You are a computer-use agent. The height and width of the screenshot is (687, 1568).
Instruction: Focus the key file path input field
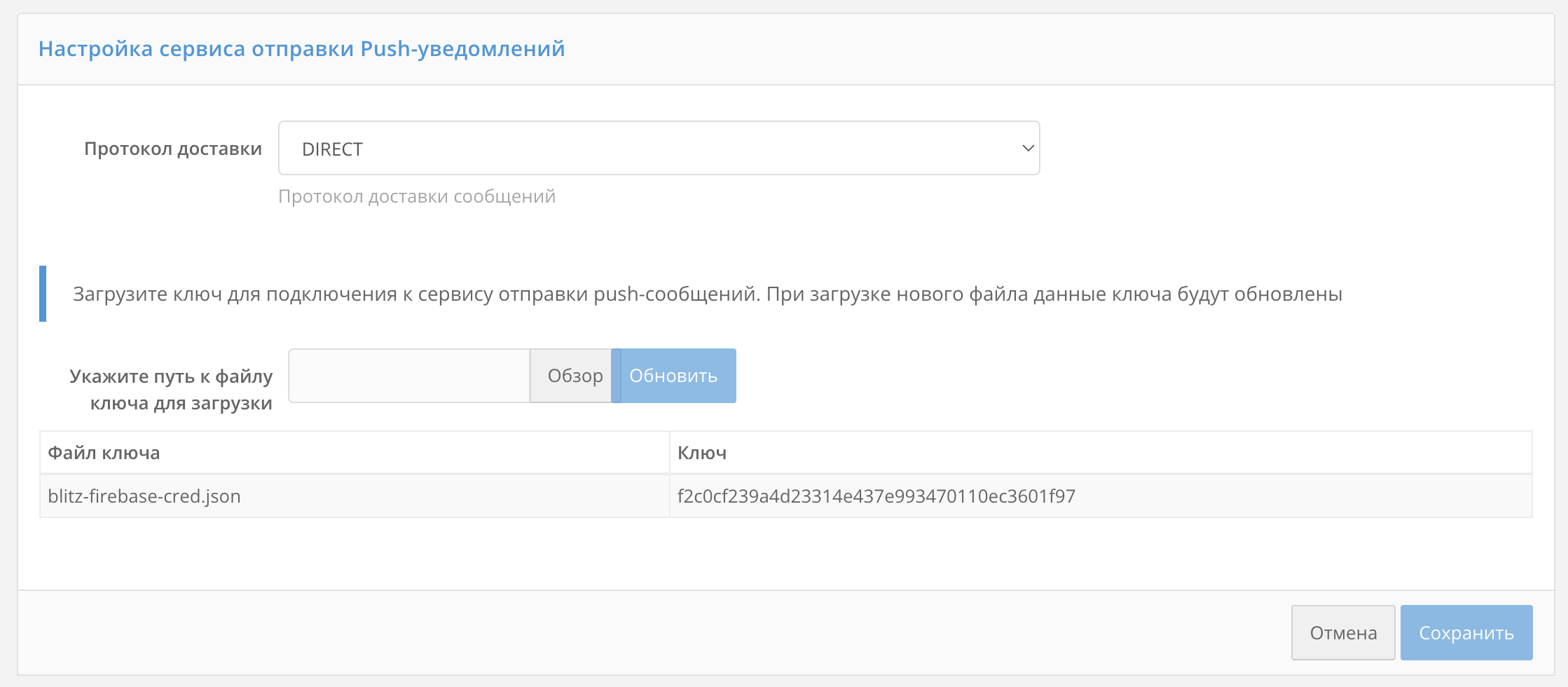(409, 376)
